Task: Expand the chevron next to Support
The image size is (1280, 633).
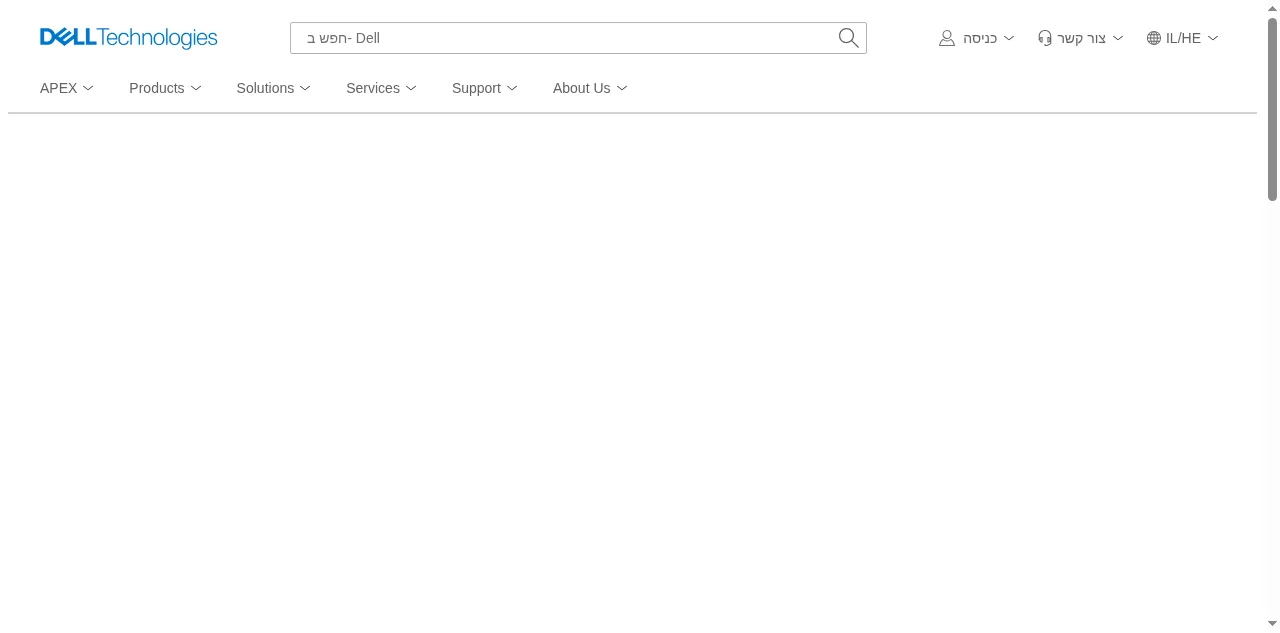Action: point(512,88)
